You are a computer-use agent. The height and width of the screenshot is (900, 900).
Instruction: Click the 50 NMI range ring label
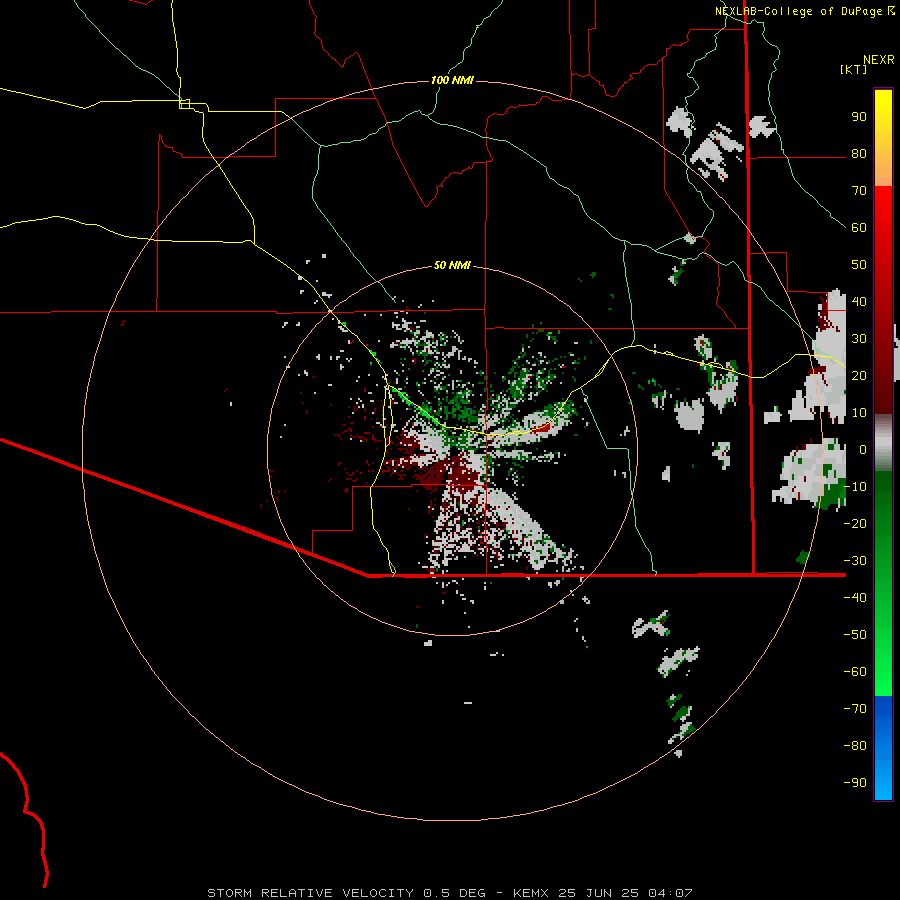(x=452, y=265)
